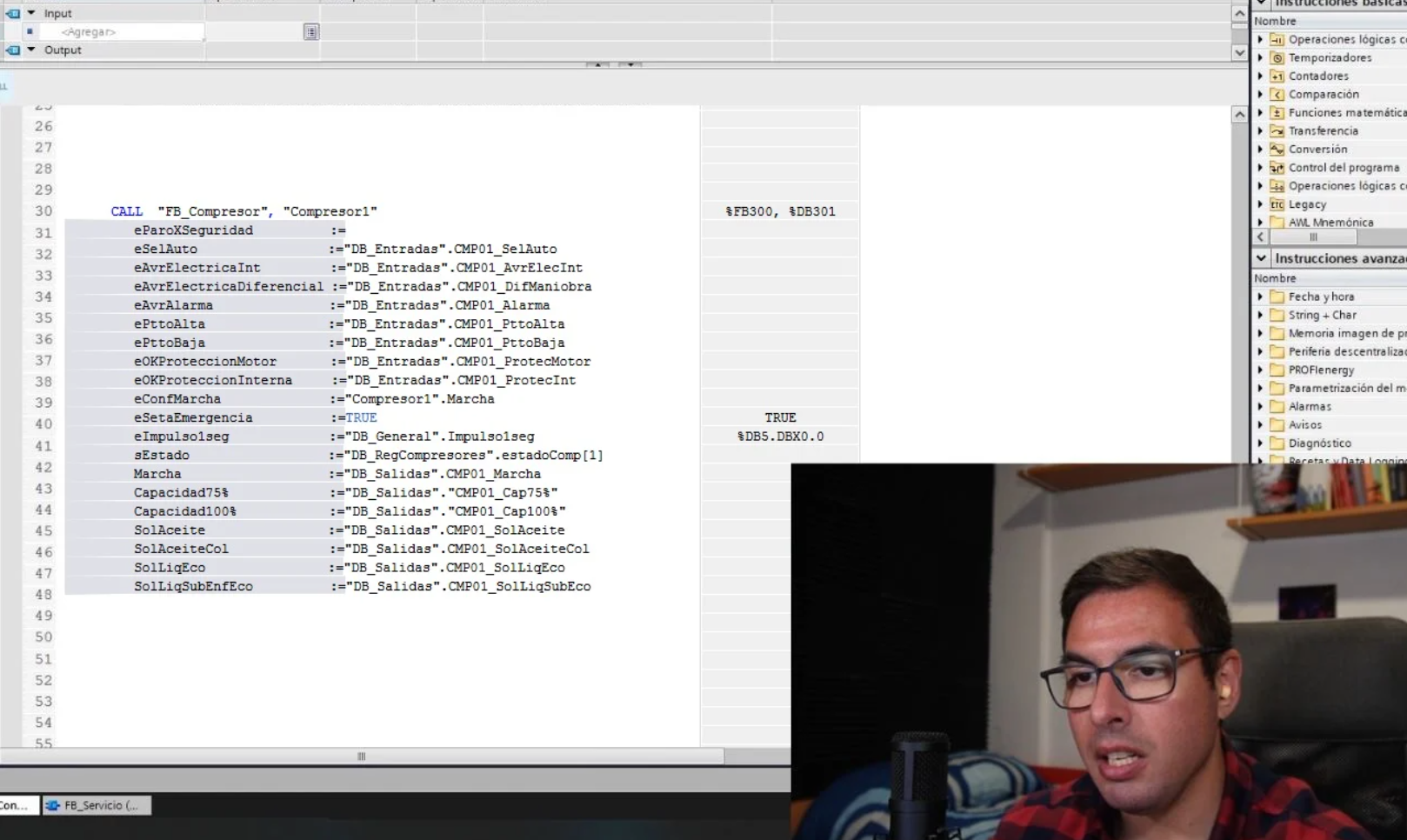Viewport: 1407px width, 840px height.
Task: Click the Nombre header under Instrucciones avanzadas
Action: coord(1275,278)
